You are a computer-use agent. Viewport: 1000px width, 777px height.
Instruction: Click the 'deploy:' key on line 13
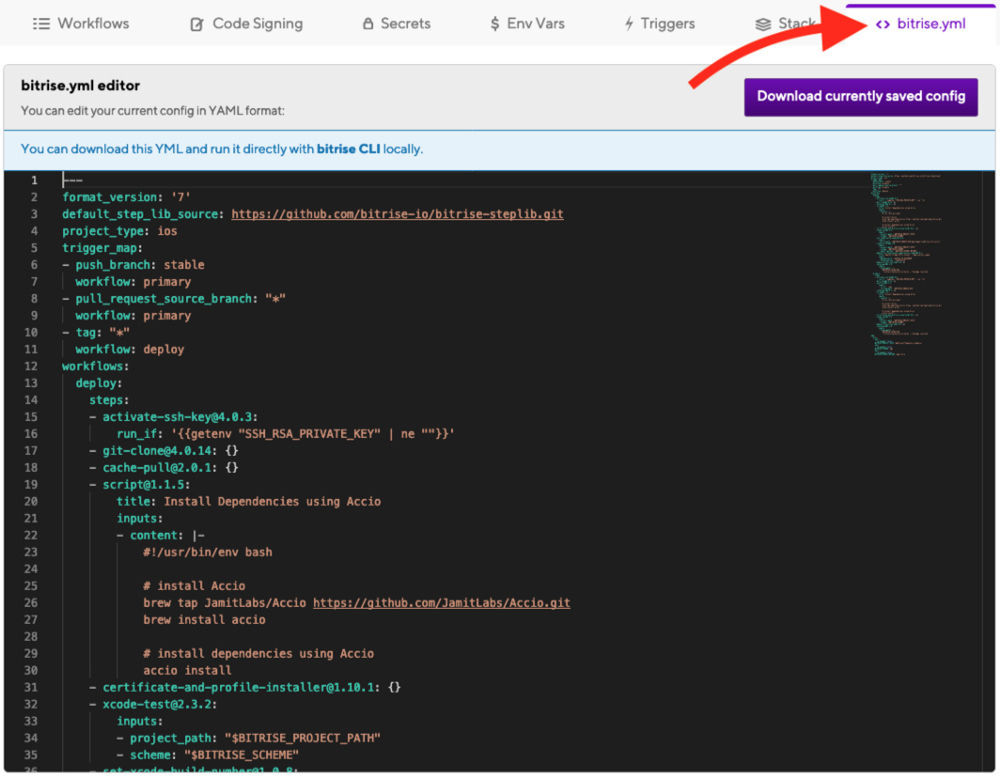[98, 383]
